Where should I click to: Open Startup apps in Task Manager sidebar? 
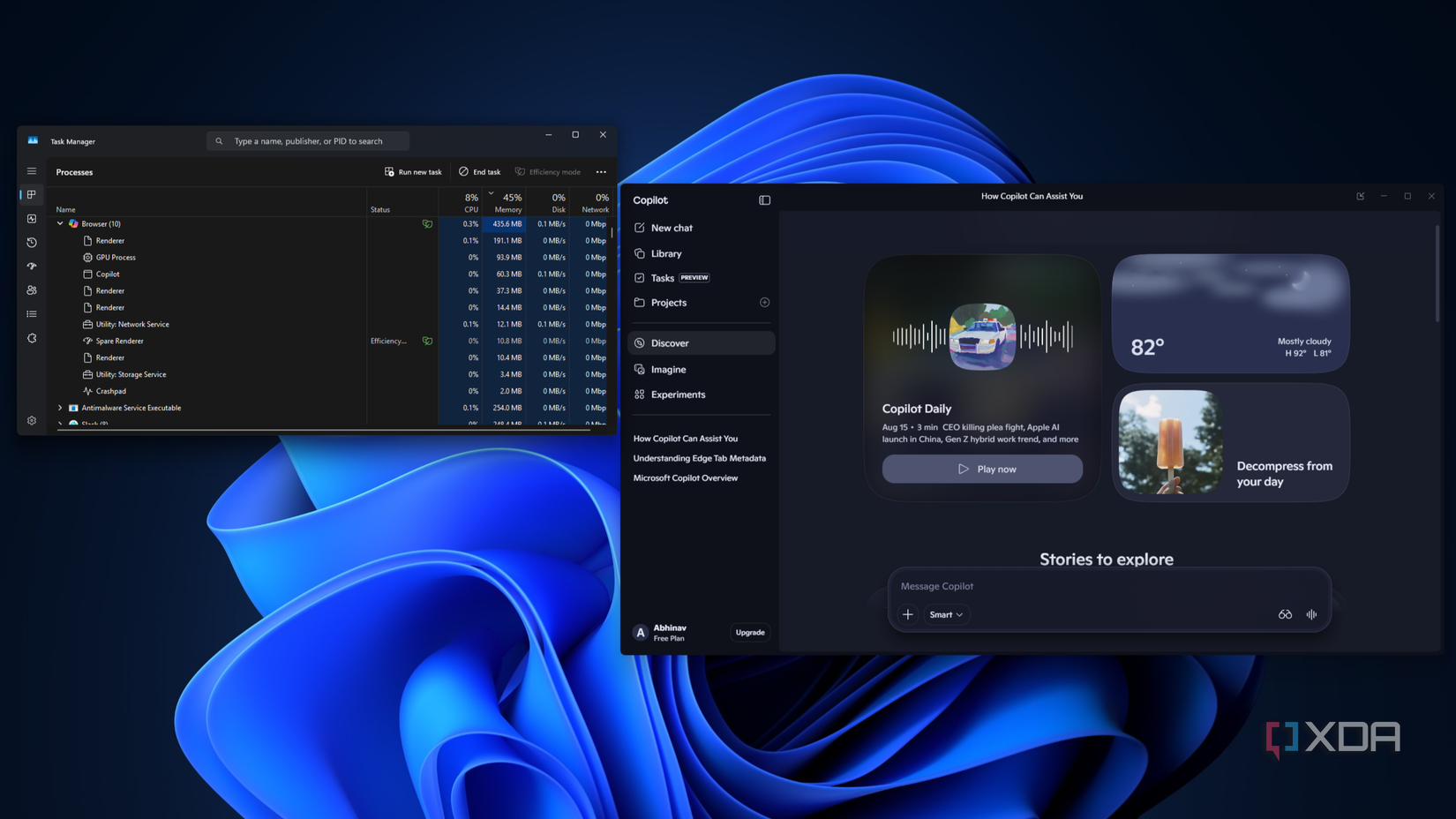(32, 266)
